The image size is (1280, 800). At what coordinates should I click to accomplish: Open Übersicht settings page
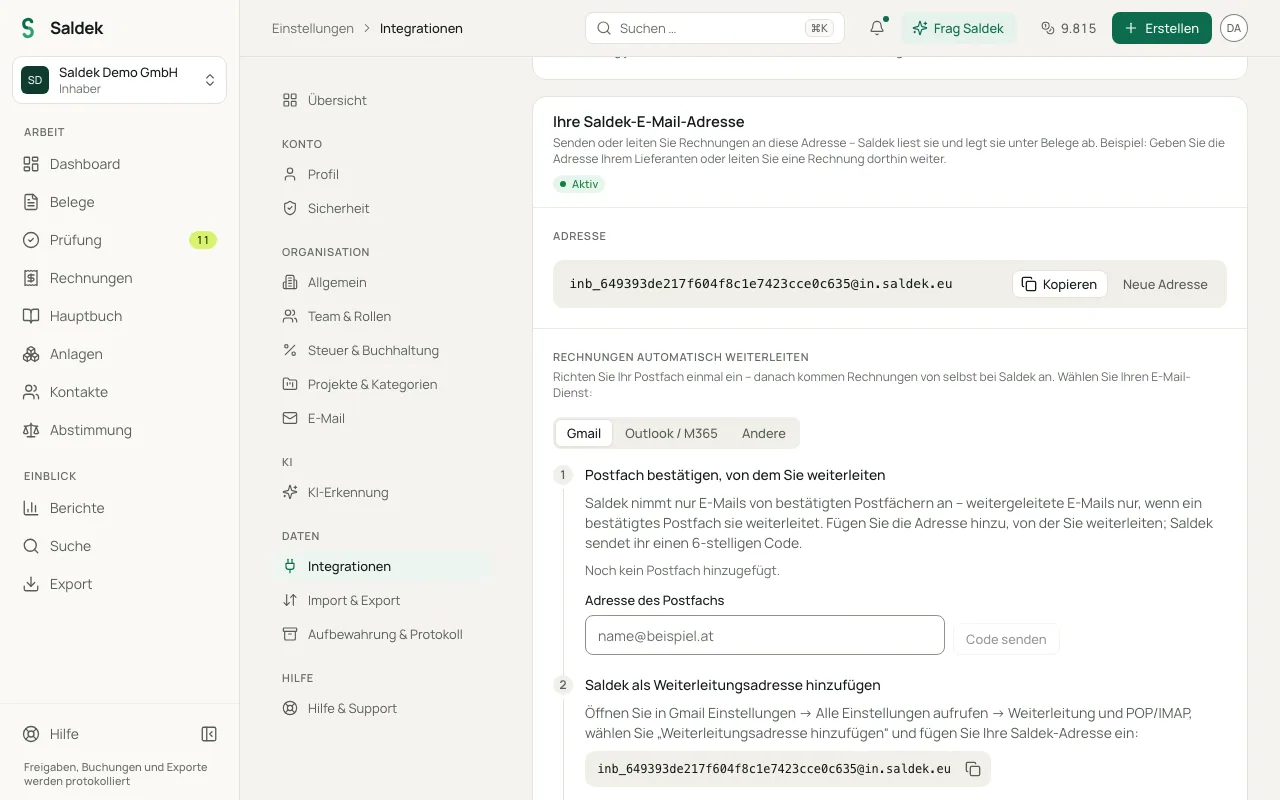tap(383, 100)
